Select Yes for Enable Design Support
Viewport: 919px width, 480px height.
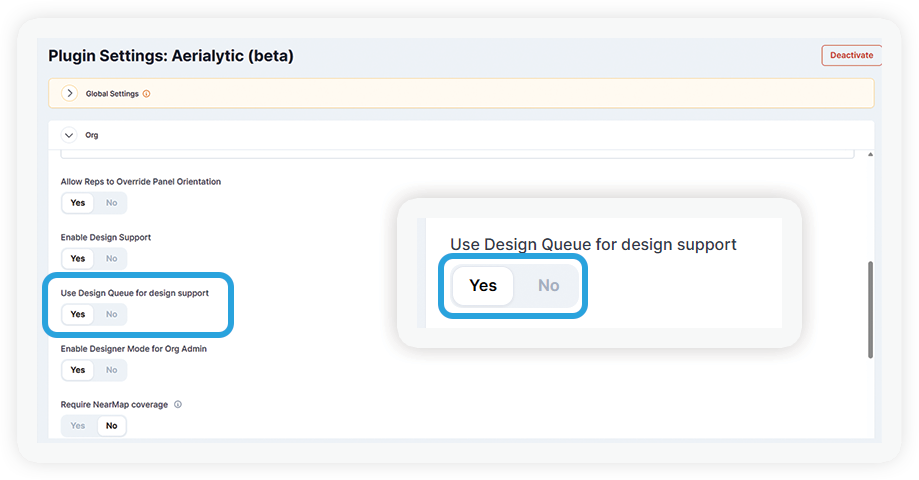78,258
